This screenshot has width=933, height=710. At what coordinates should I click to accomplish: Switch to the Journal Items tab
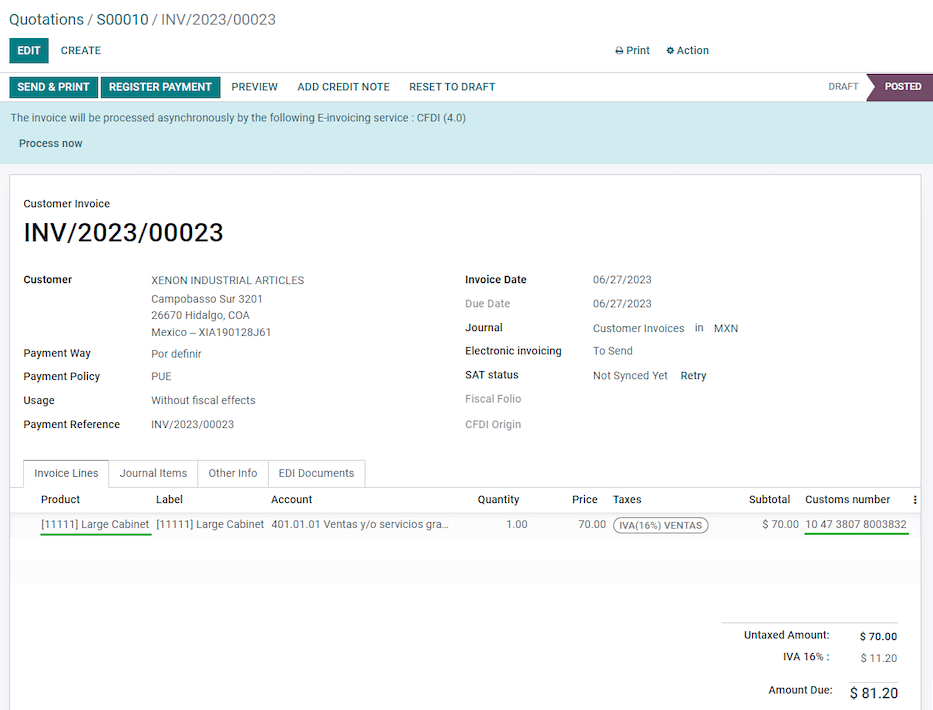pos(153,473)
